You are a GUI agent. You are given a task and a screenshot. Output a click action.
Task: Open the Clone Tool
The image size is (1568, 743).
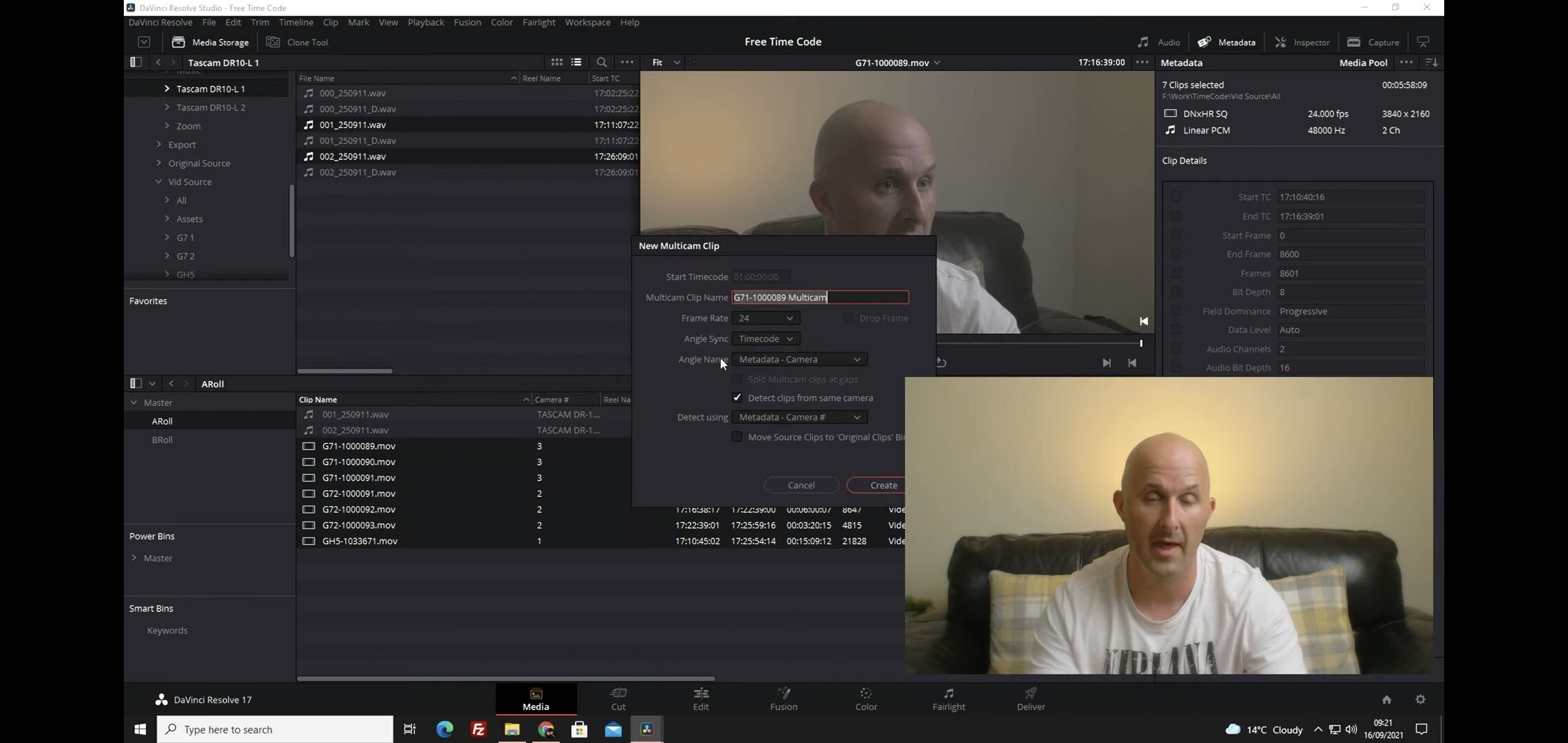[x=297, y=42]
